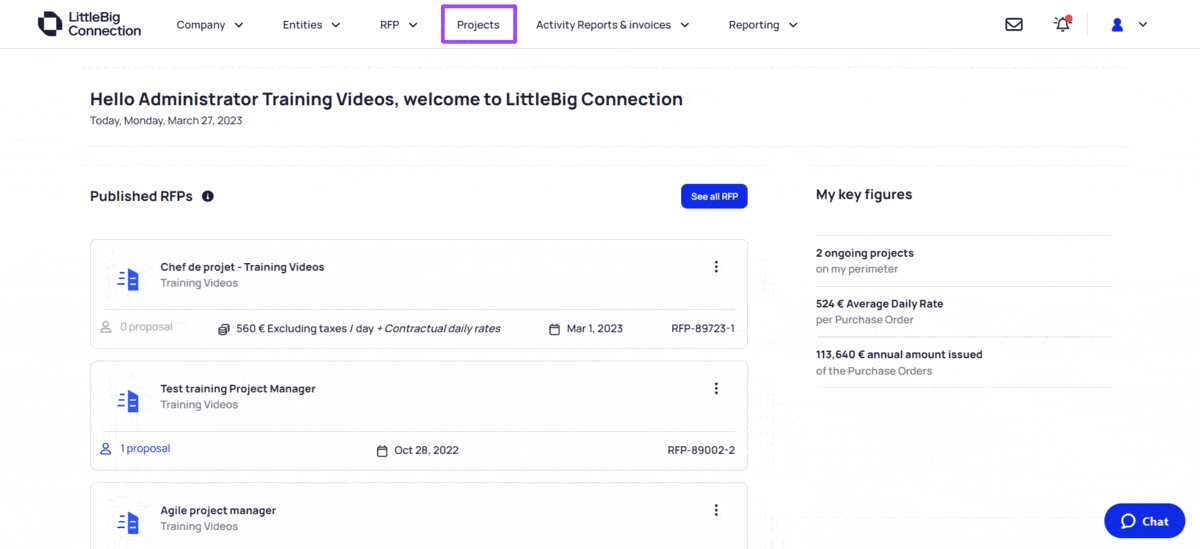The image size is (1200, 549).
Task: Expand Activity Reports & invoices menu
Action: (x=613, y=25)
